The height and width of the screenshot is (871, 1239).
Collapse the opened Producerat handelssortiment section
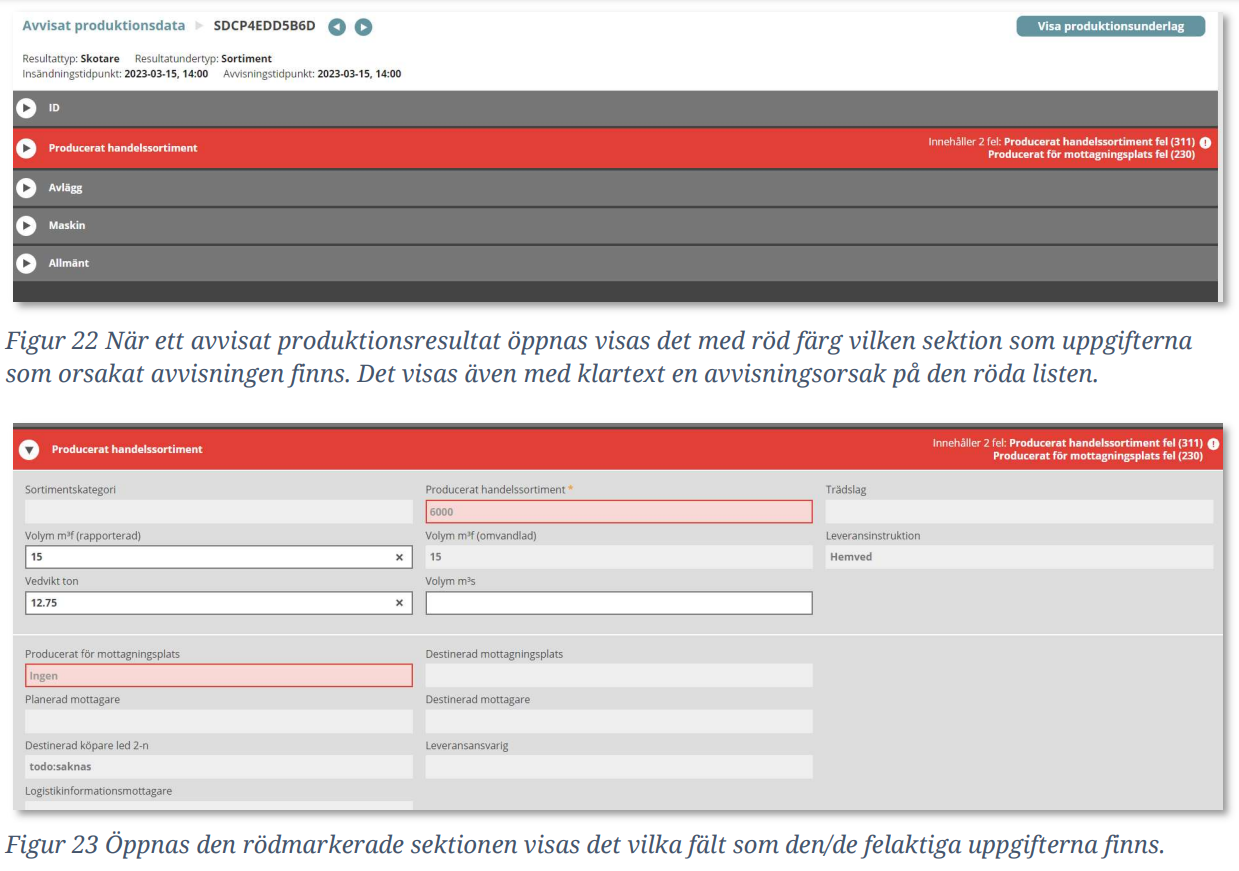pos(29,450)
